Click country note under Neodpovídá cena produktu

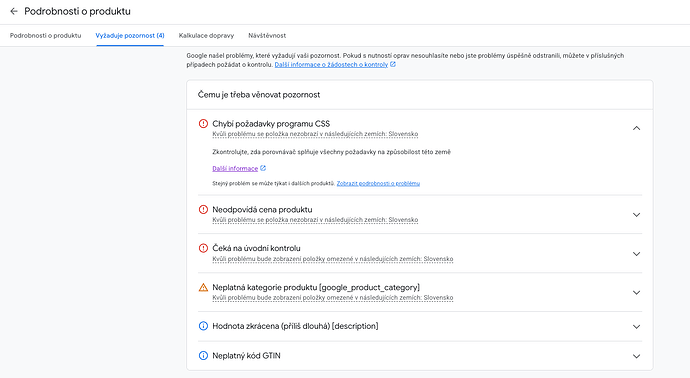(x=315, y=220)
